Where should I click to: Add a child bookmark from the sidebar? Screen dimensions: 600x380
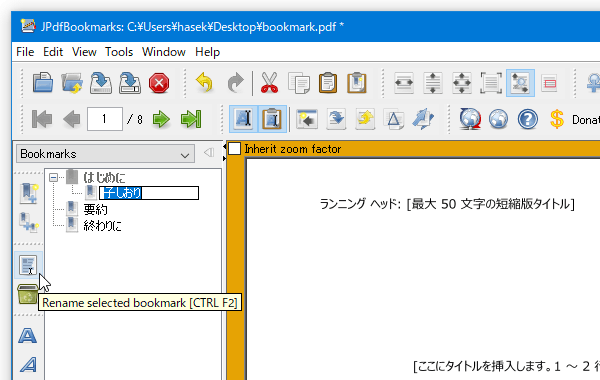pos(28,222)
